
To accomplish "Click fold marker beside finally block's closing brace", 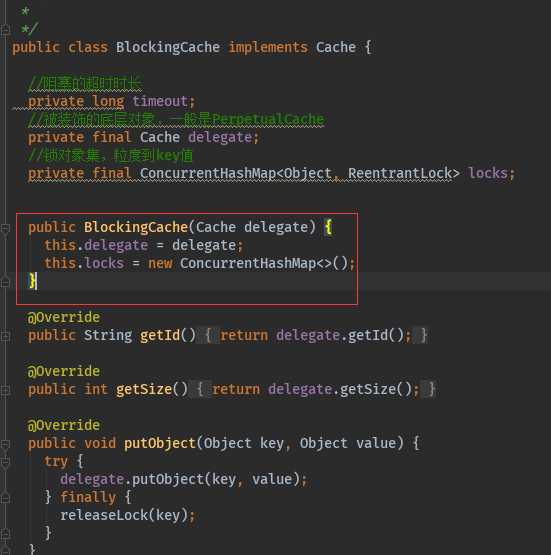I will coord(5,533).
